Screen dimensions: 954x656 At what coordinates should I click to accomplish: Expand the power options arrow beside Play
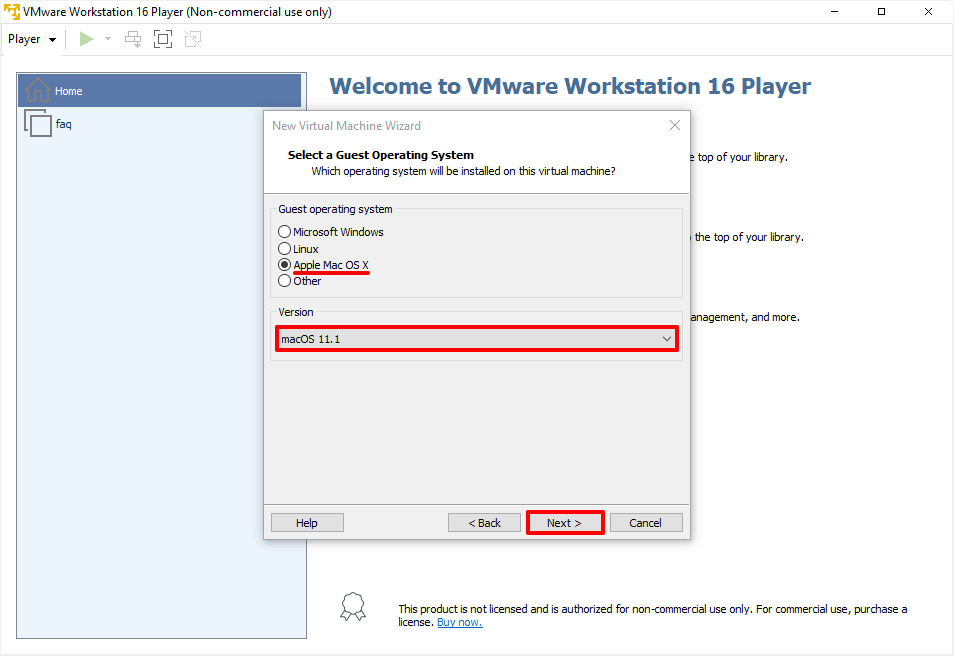(x=108, y=39)
